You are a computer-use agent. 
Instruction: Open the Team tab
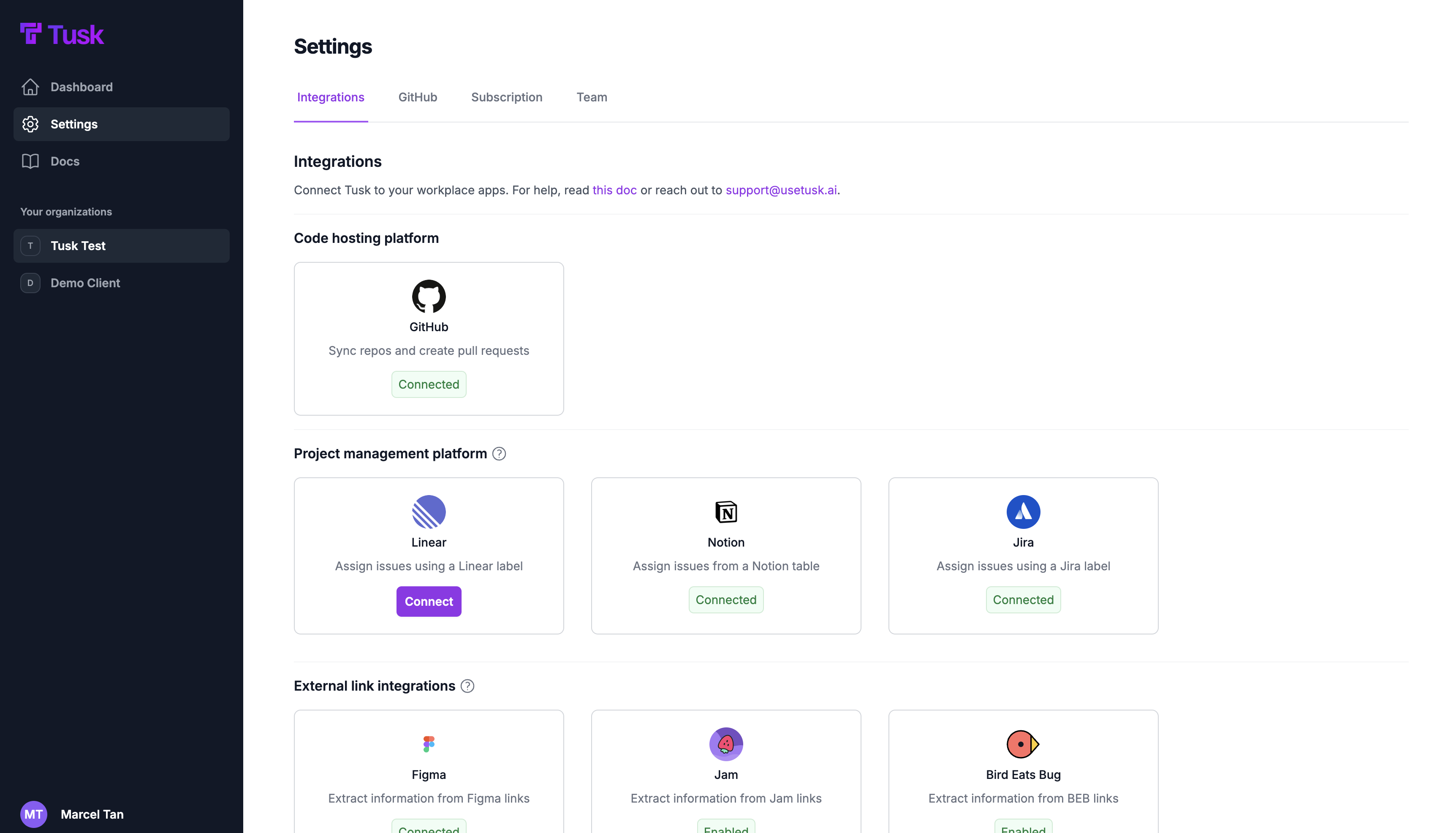coord(592,97)
